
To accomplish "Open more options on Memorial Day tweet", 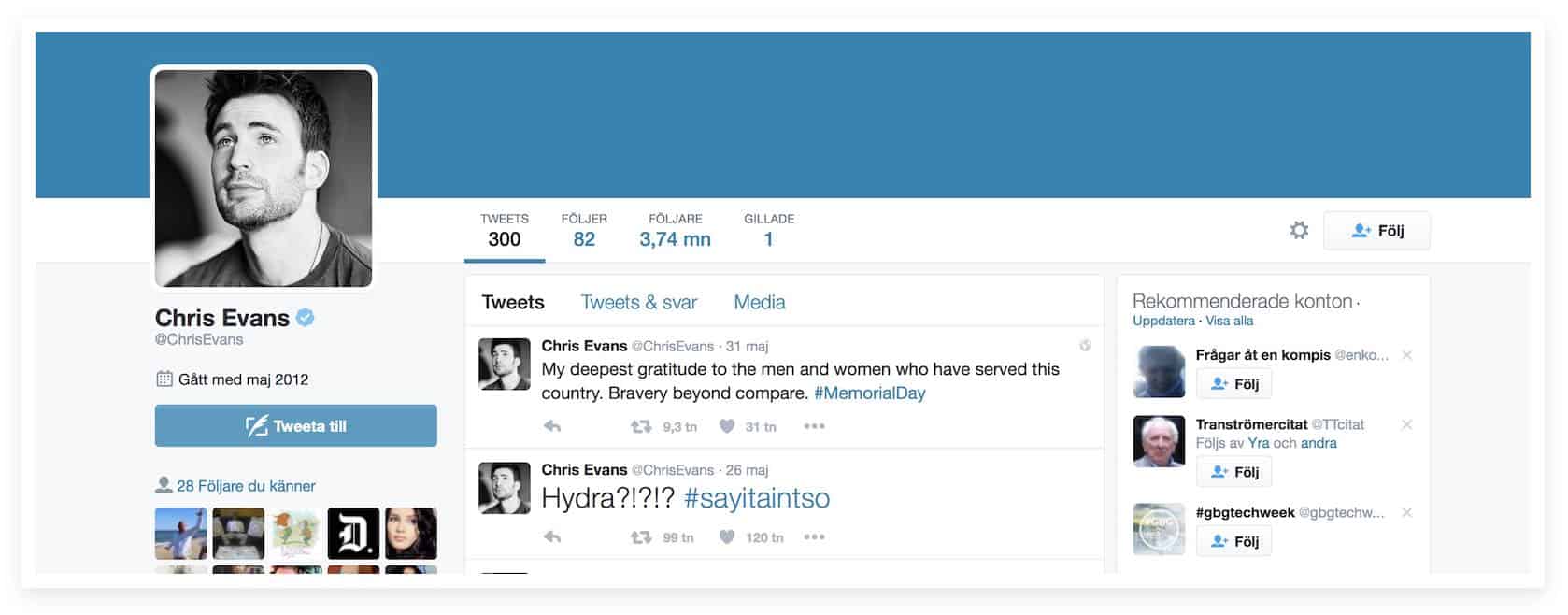I will (x=814, y=426).
